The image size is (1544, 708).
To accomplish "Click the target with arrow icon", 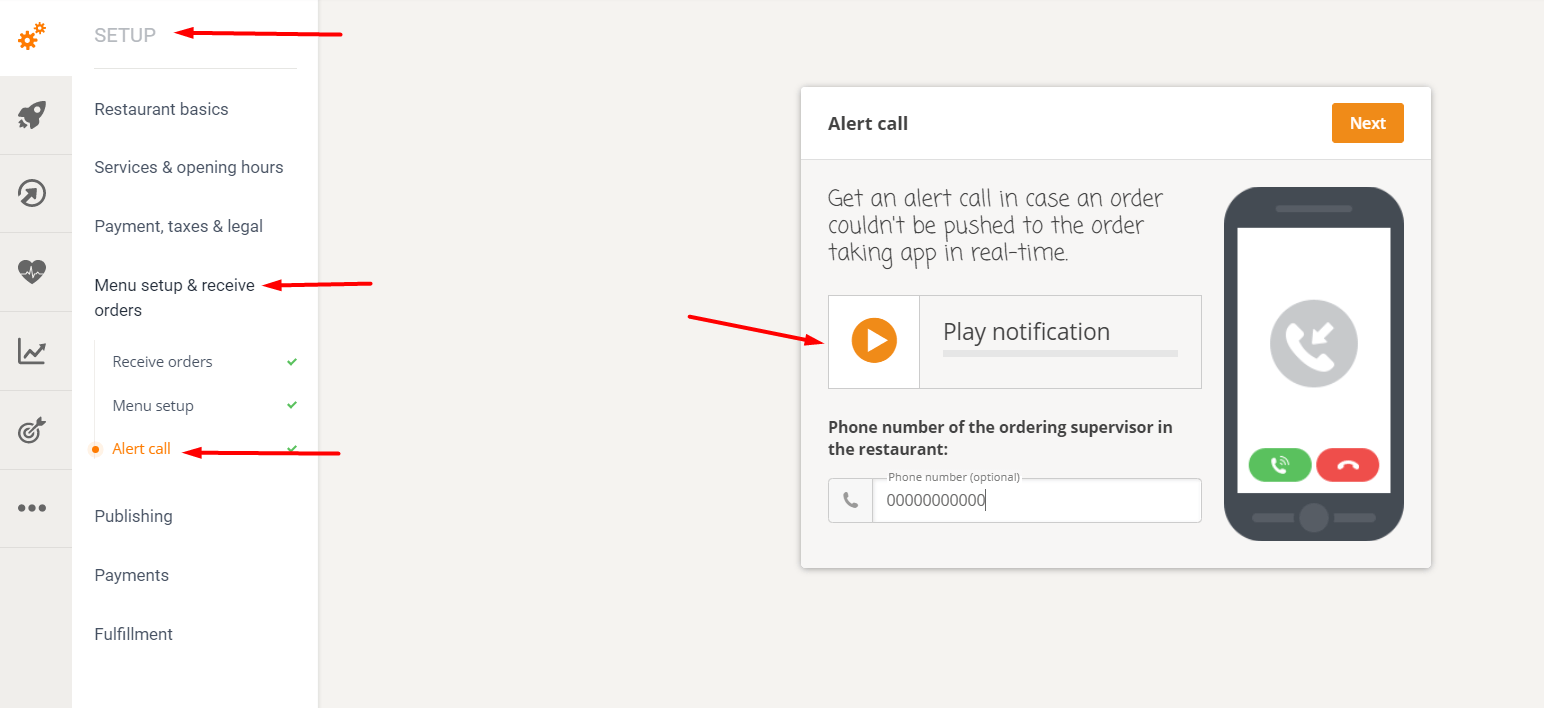I will coord(32,430).
